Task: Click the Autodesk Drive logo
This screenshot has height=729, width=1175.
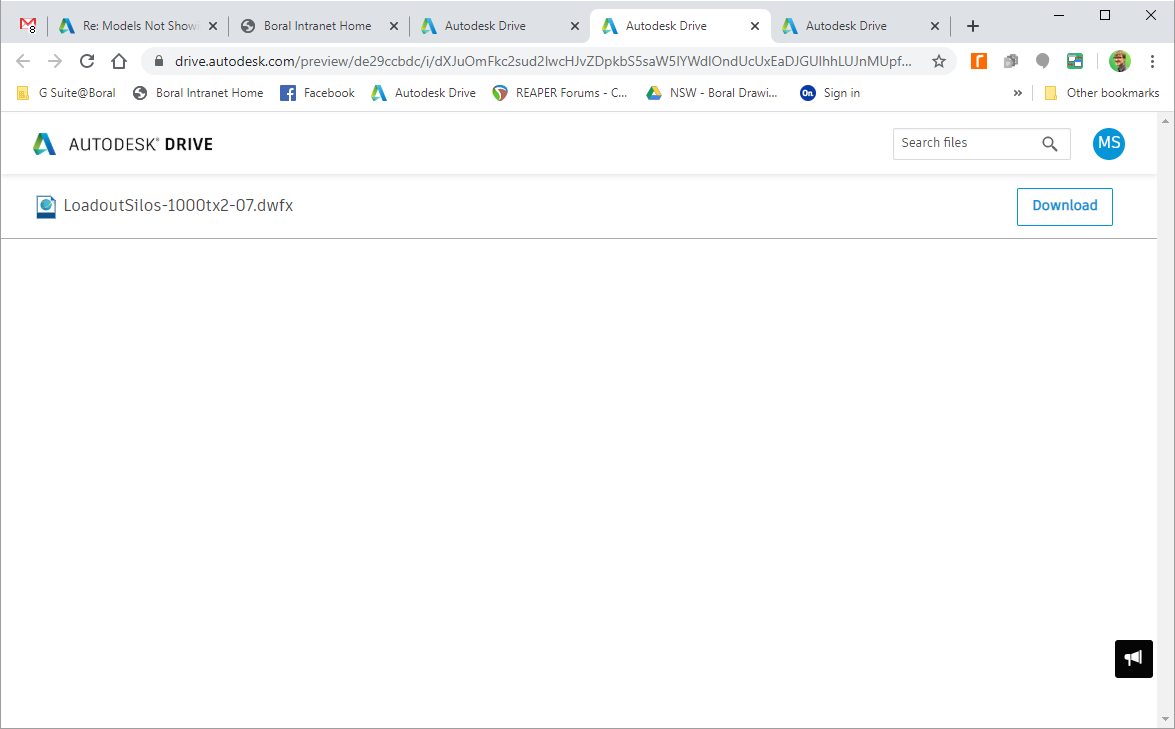Action: [x=123, y=144]
